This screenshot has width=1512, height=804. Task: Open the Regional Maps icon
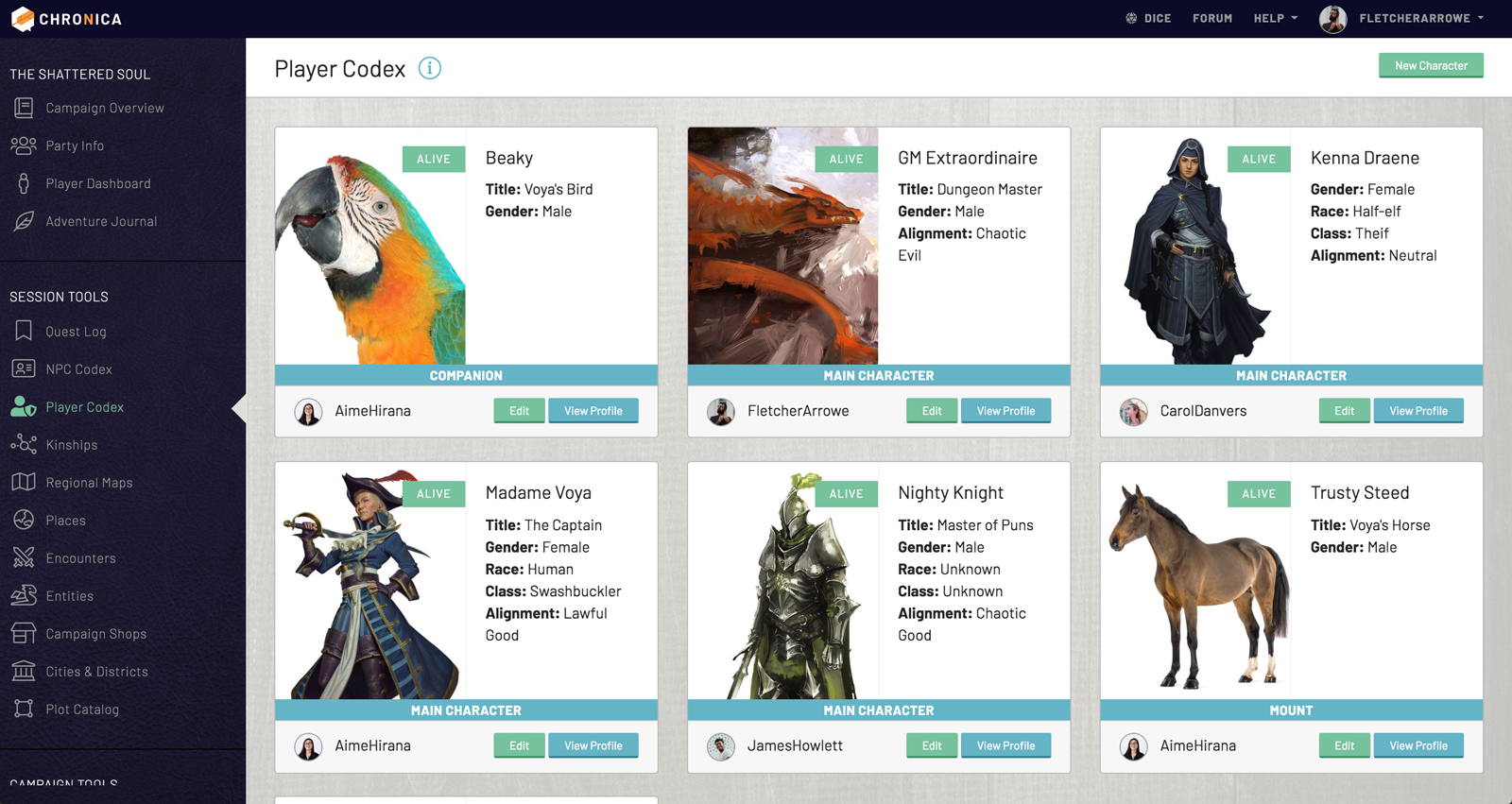[x=24, y=482]
